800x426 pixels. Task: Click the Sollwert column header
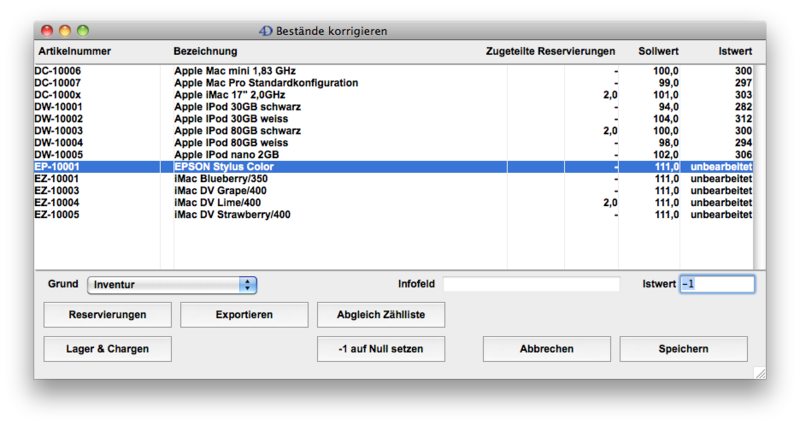click(x=657, y=50)
